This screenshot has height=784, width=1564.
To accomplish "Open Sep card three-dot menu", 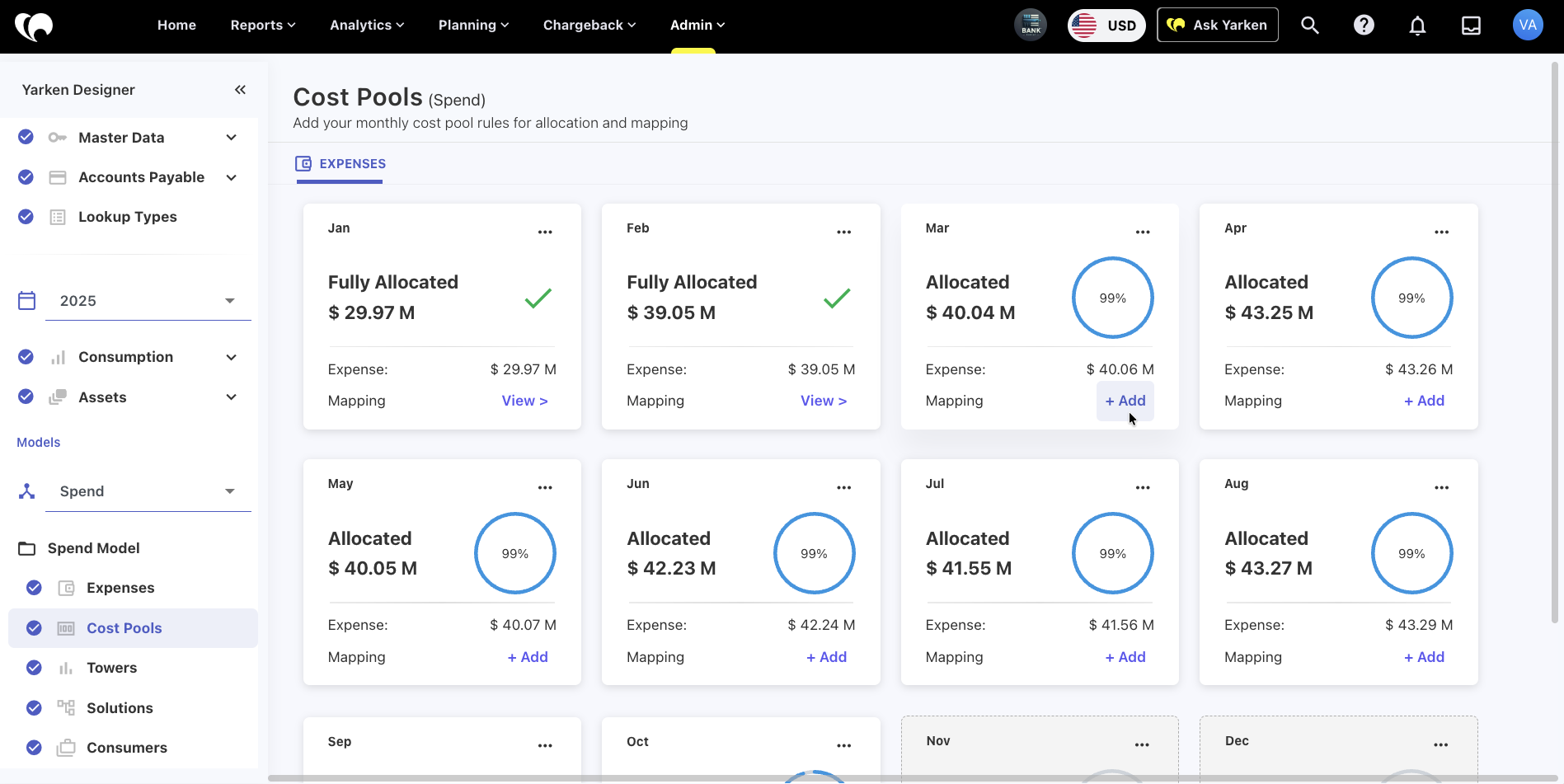I will click(545, 746).
